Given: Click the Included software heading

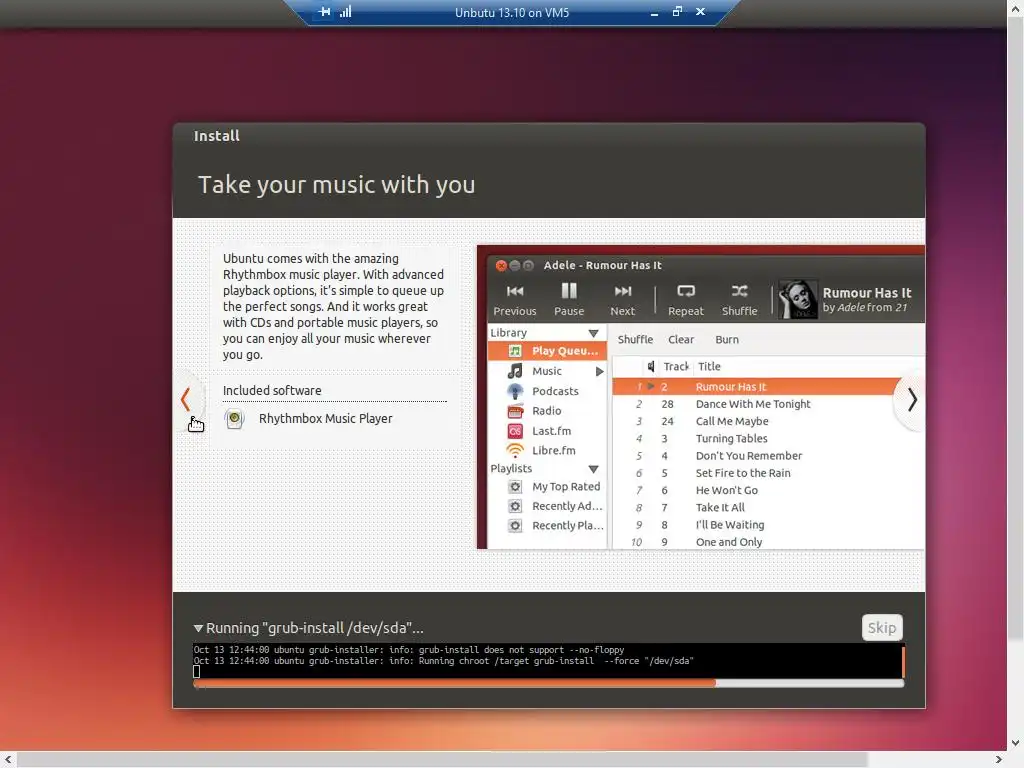Looking at the screenshot, I should (272, 391).
